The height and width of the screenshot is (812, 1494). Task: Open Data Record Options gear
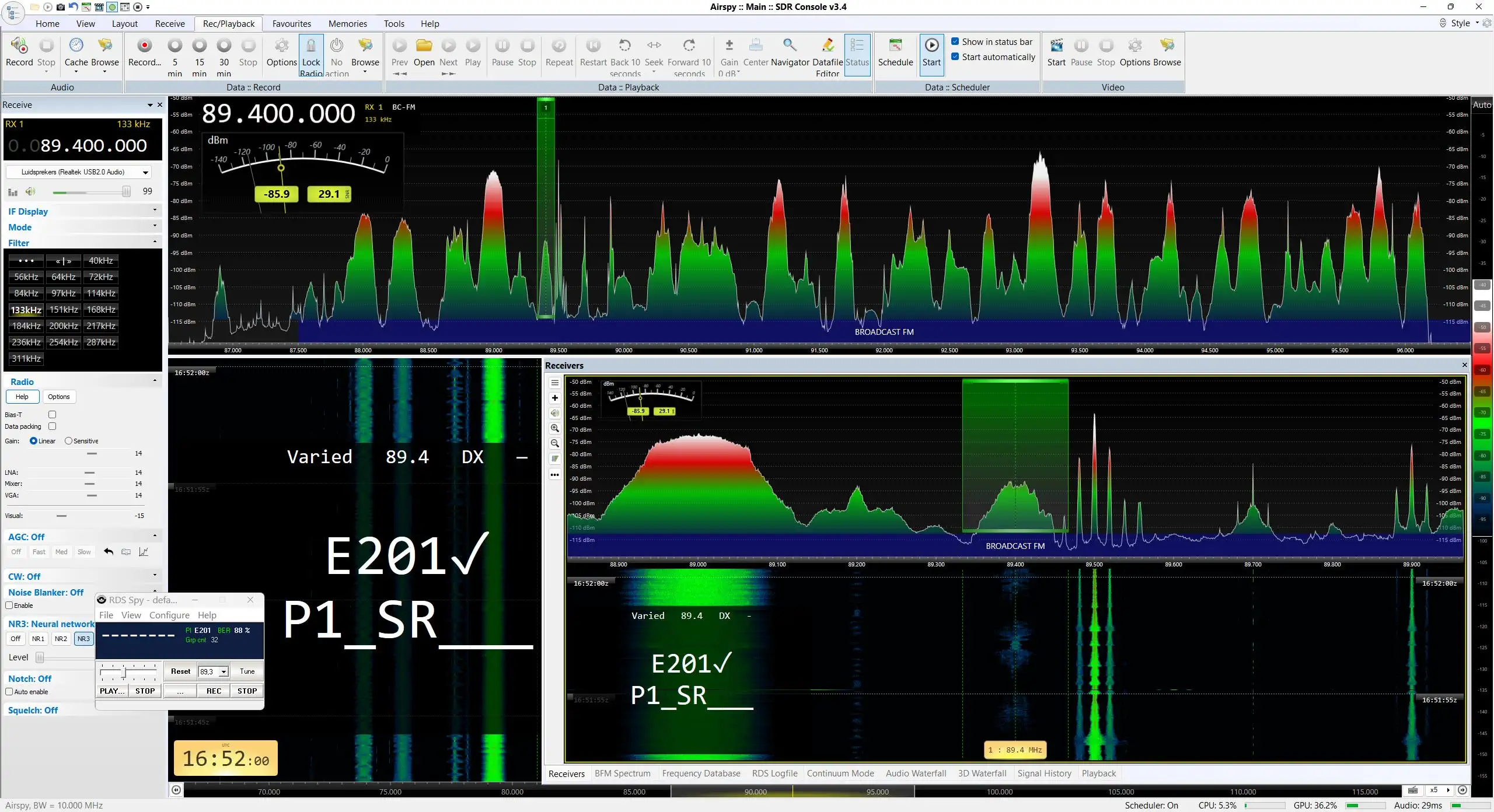tap(282, 52)
